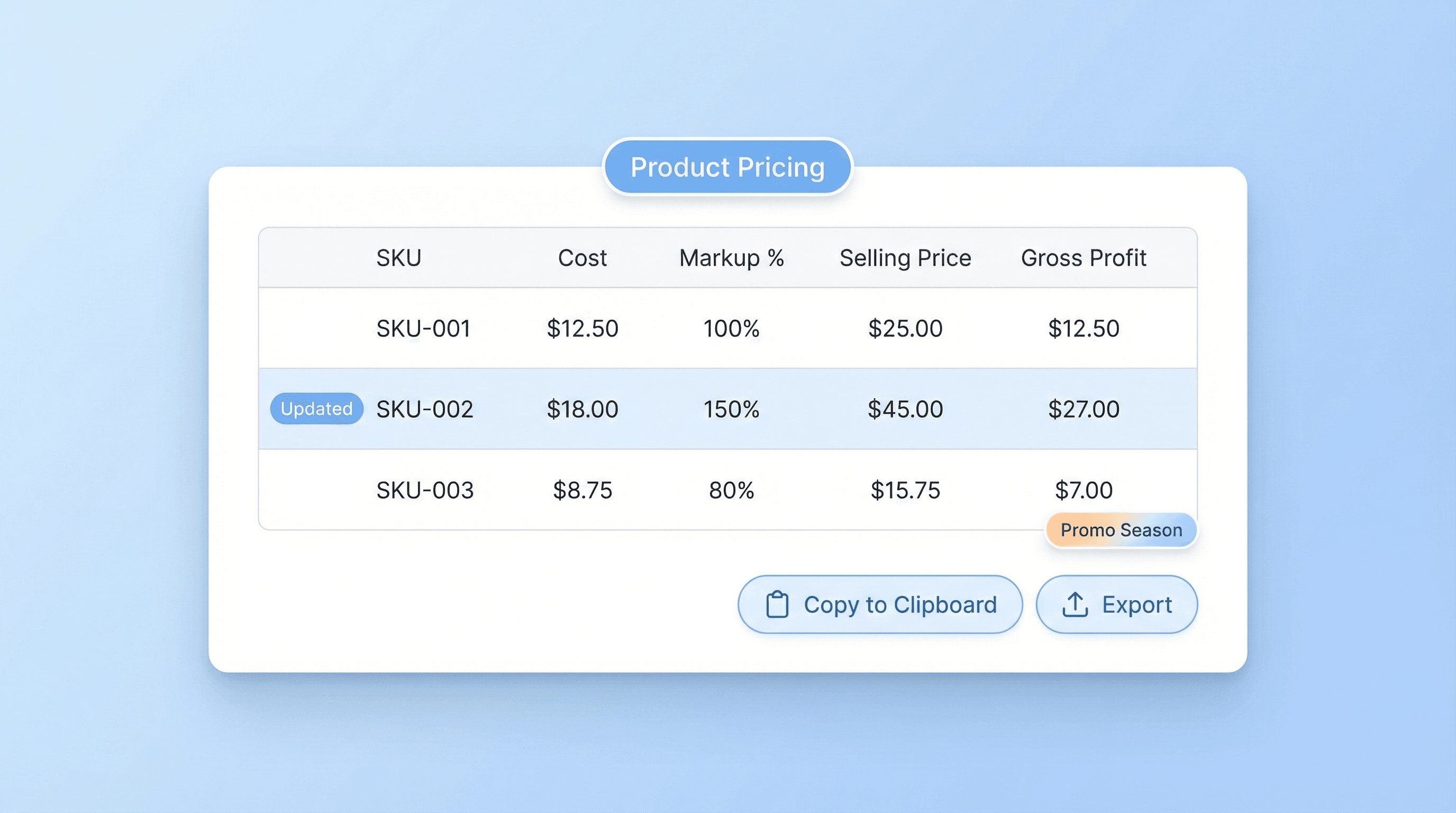1456x813 pixels.
Task: Select the SKU-002 highlighted row
Action: pyautogui.click(x=728, y=409)
